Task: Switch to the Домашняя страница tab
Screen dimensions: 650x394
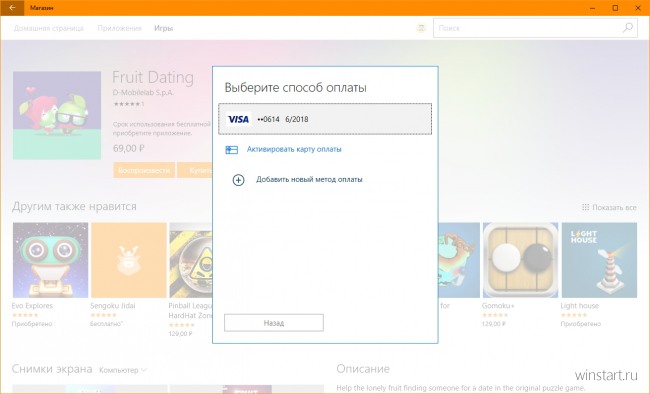Action: click(x=49, y=28)
